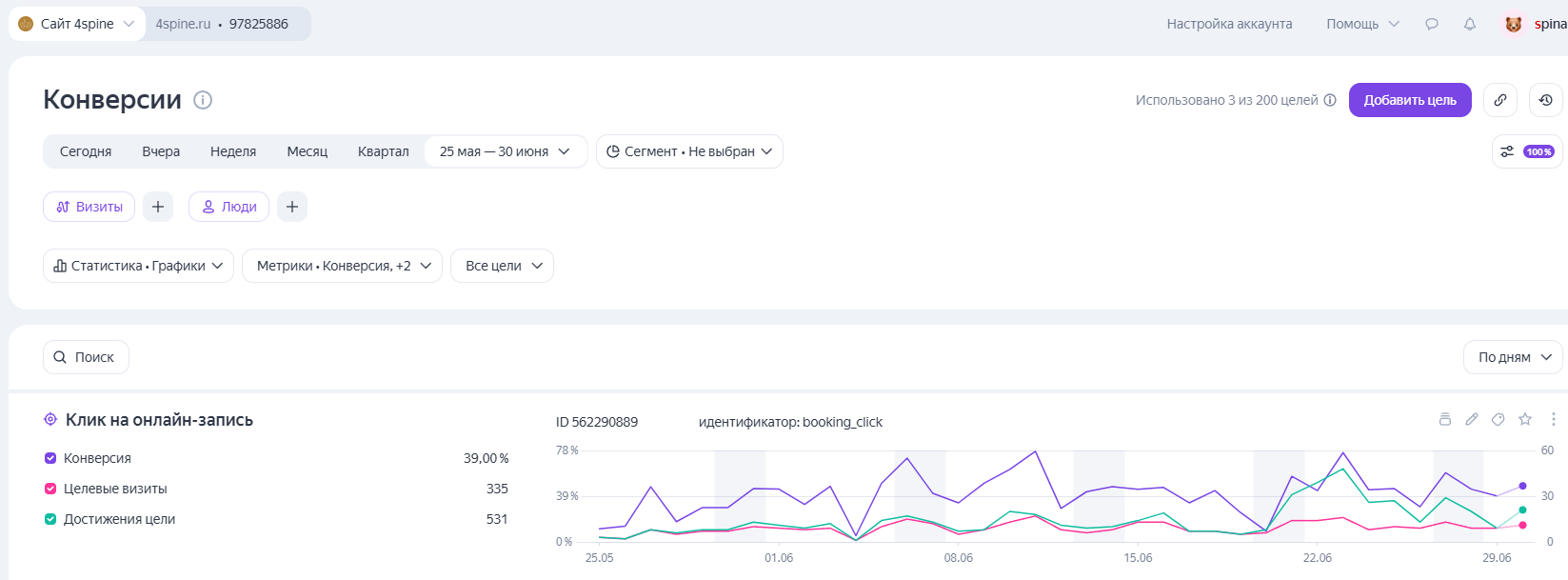1568x580 pixels.
Task: Toggle the Достижения цели checkbox
Action: tap(50, 519)
